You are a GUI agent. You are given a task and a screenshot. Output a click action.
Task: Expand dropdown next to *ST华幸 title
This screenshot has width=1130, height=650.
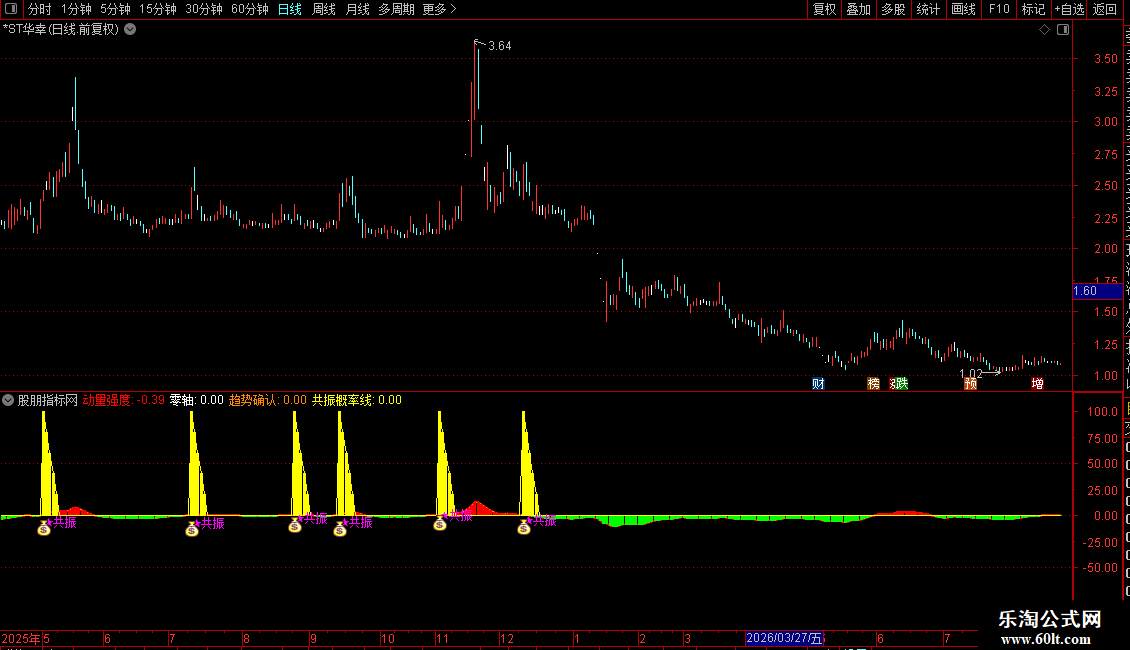click(x=130, y=30)
